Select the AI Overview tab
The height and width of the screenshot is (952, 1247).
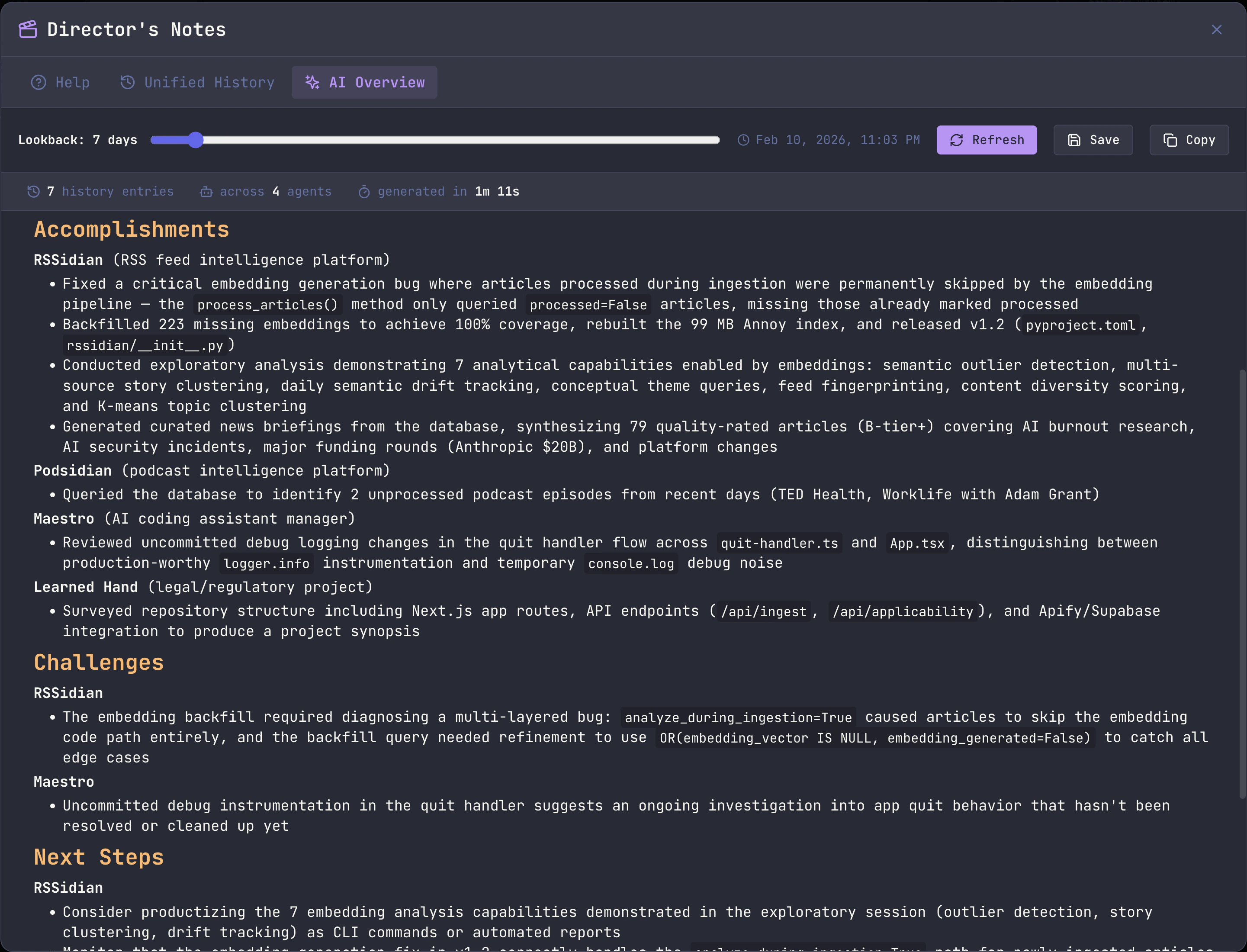pyautogui.click(x=364, y=82)
